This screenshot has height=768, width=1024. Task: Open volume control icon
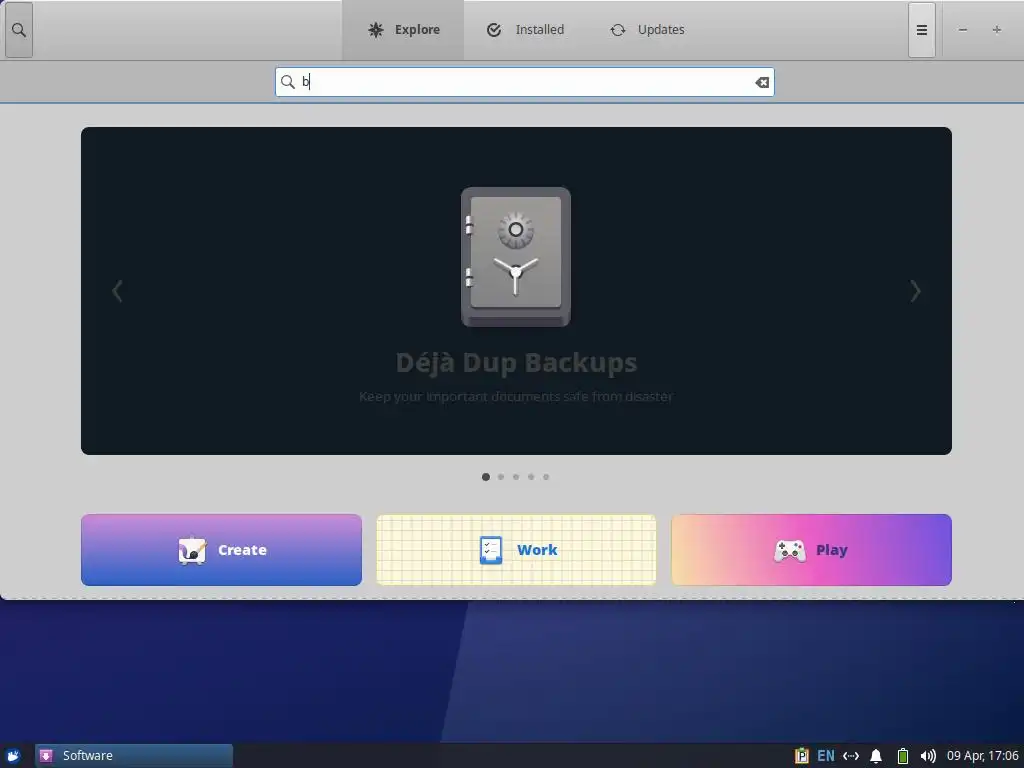[x=928, y=756]
